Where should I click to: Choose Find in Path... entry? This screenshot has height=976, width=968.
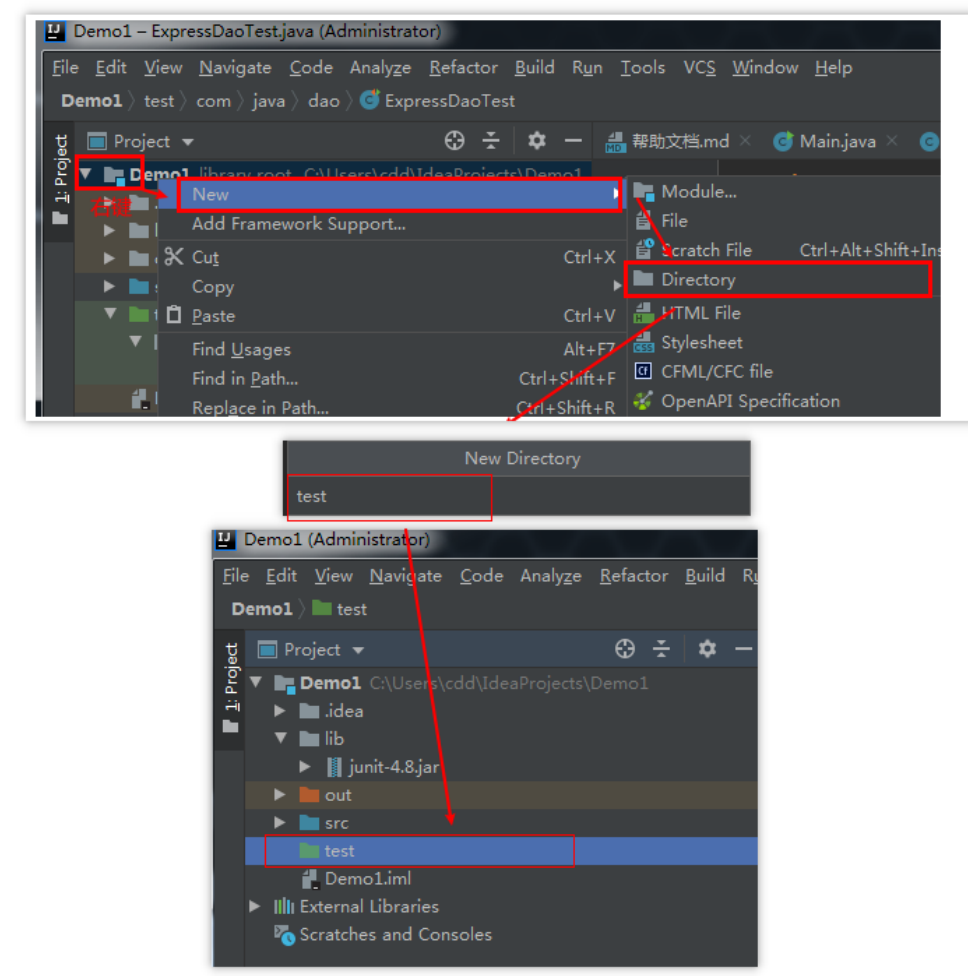tap(392, 378)
